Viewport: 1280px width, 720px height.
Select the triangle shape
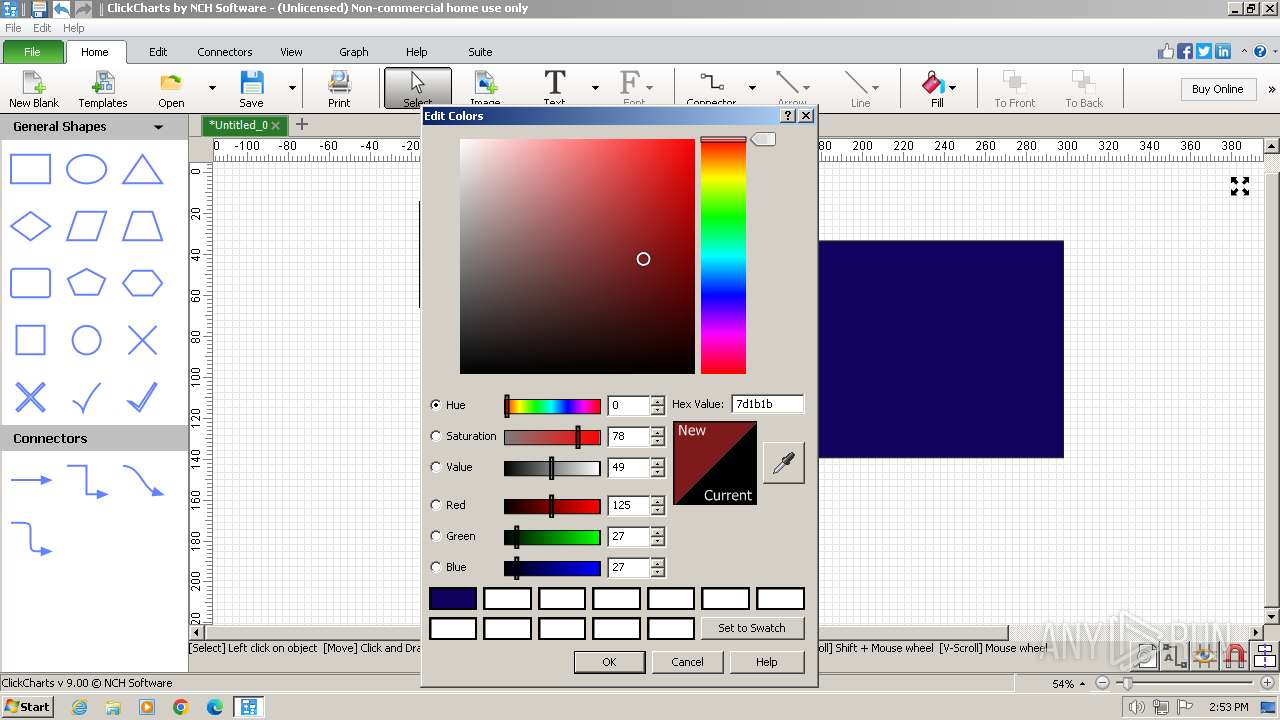pyautogui.click(x=142, y=169)
